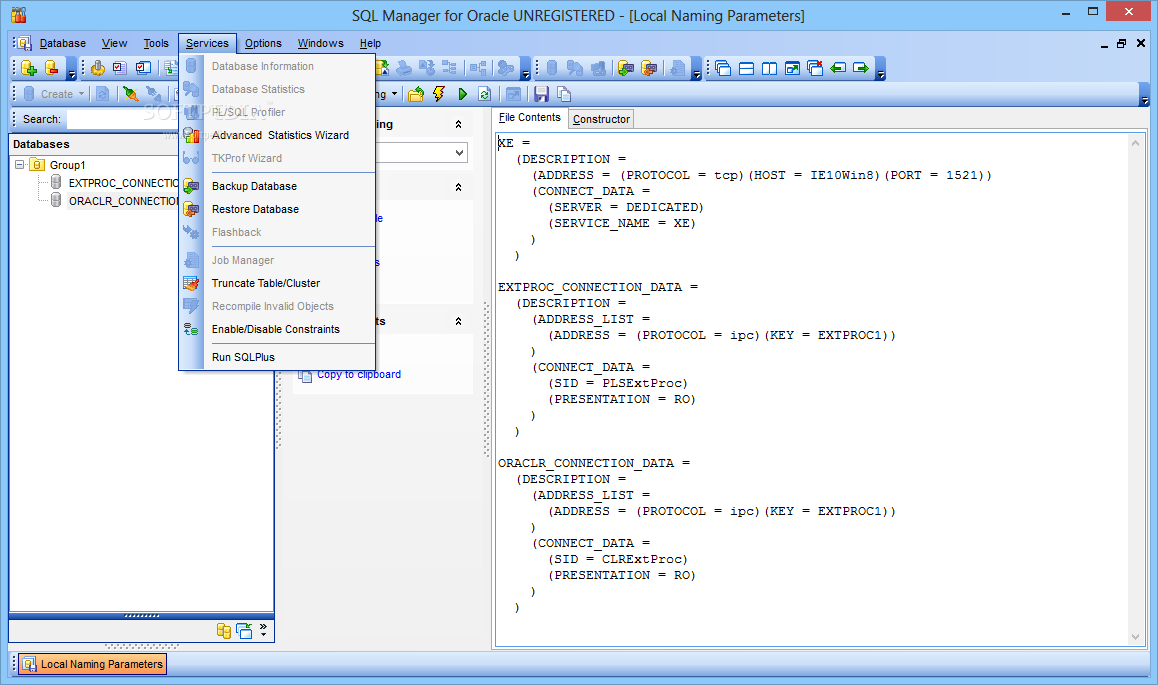This screenshot has width=1158, height=685.
Task: Click the second checklist window icon on the top toolbar
Action: 143,68
